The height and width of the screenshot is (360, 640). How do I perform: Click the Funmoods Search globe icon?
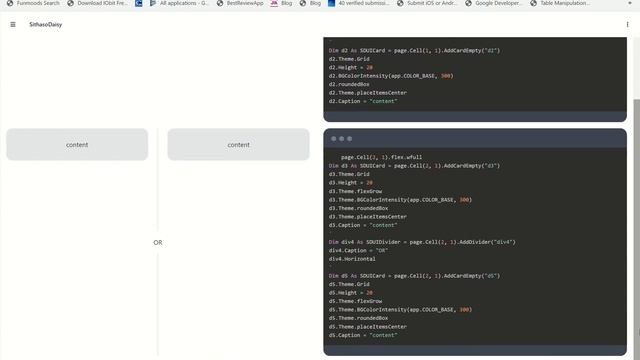click(x=10, y=3)
